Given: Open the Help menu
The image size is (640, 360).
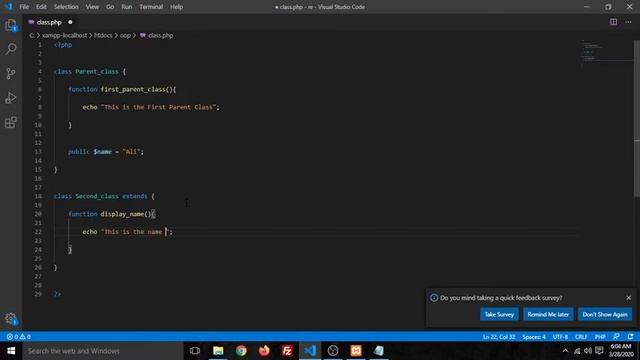Looking at the screenshot, I should click(176, 7).
